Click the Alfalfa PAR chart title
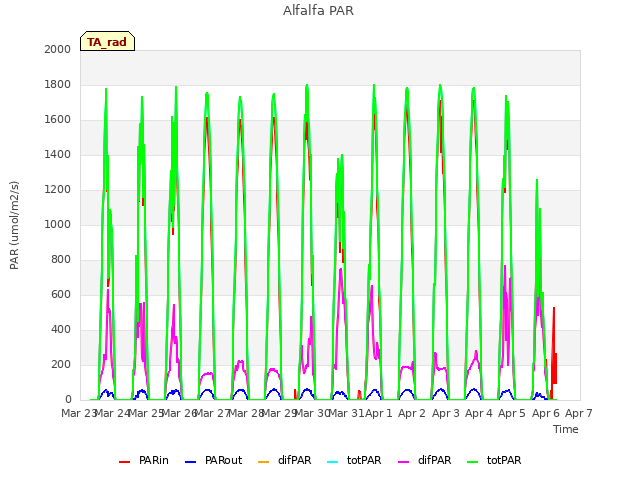 point(318,10)
